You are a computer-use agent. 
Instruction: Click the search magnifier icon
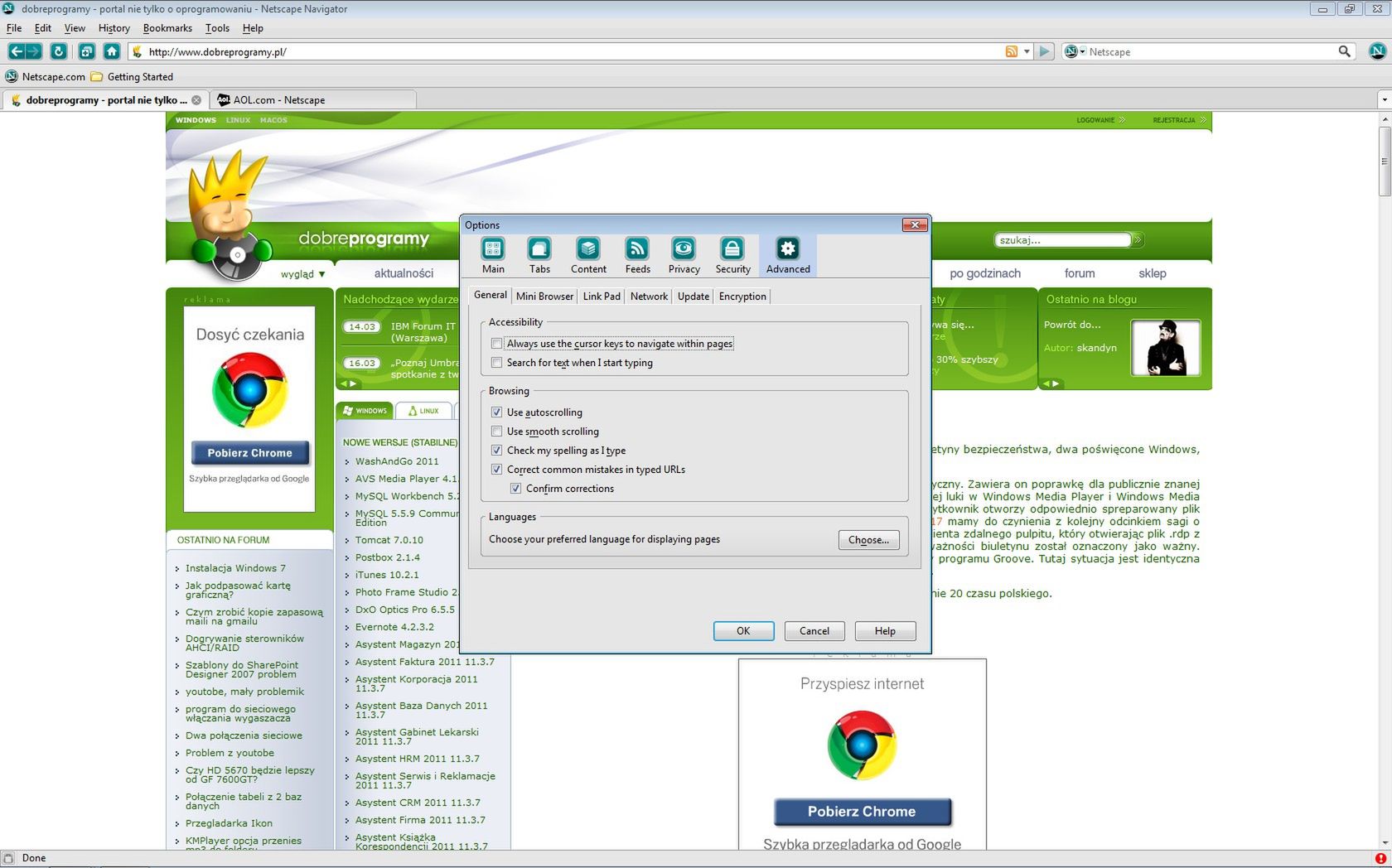click(1344, 51)
